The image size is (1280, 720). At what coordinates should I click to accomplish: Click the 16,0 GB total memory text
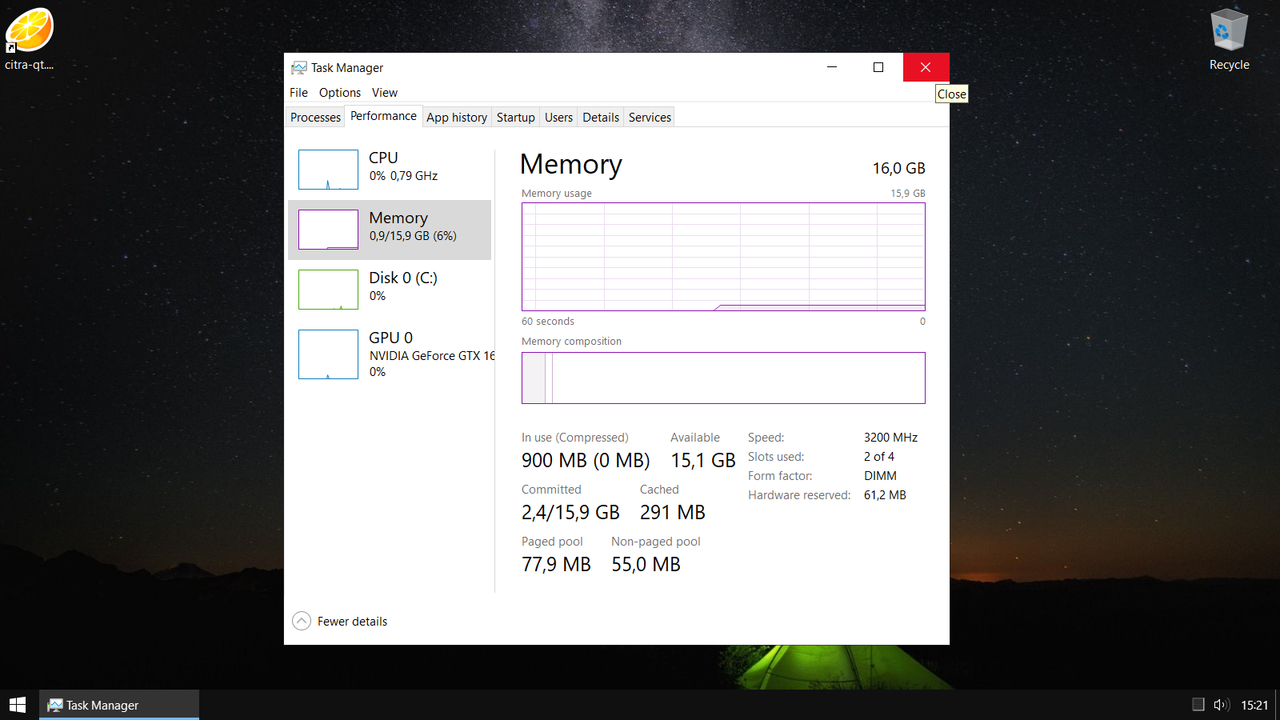[x=899, y=168]
